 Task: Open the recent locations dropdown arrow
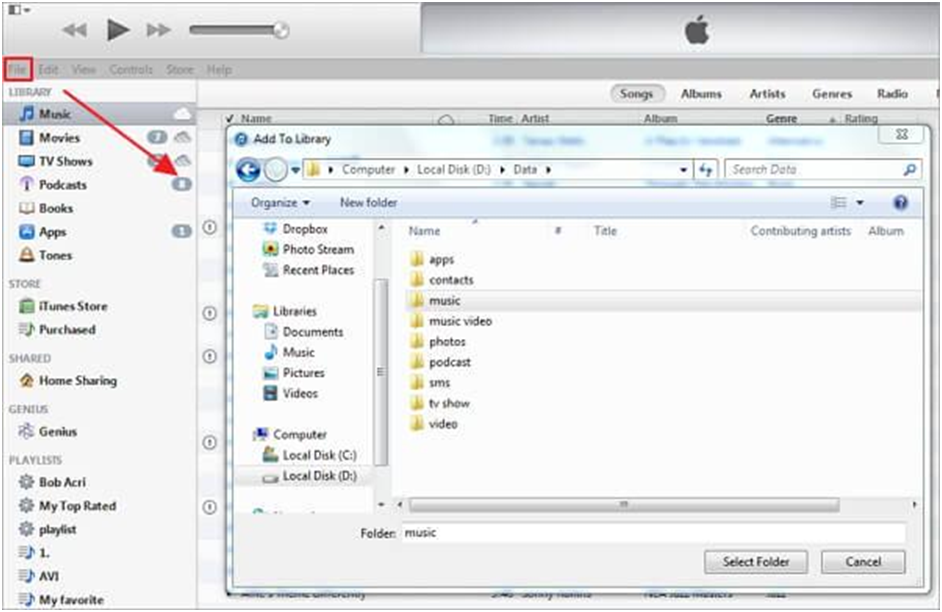coord(296,170)
